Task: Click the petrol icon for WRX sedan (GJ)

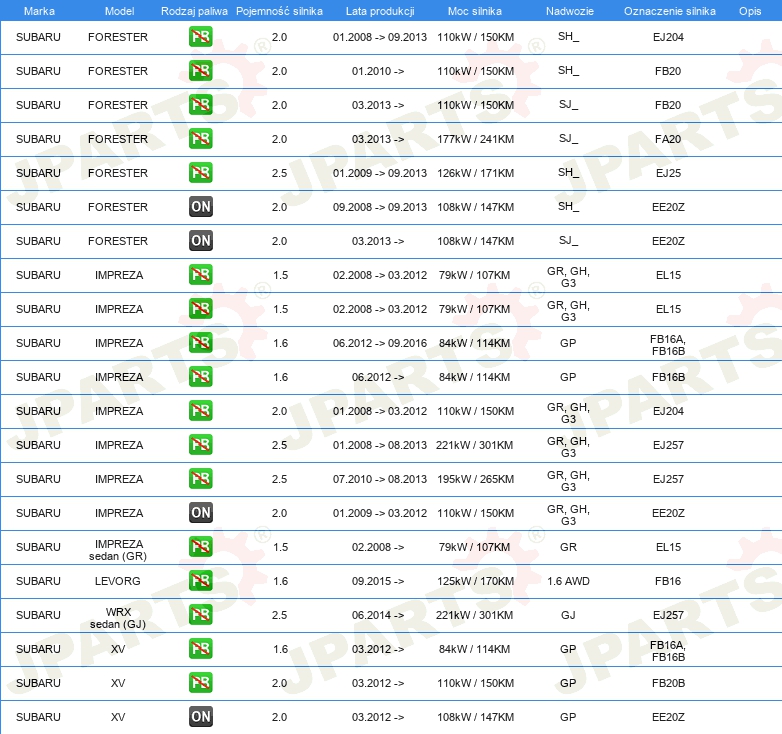Action: [x=201, y=615]
